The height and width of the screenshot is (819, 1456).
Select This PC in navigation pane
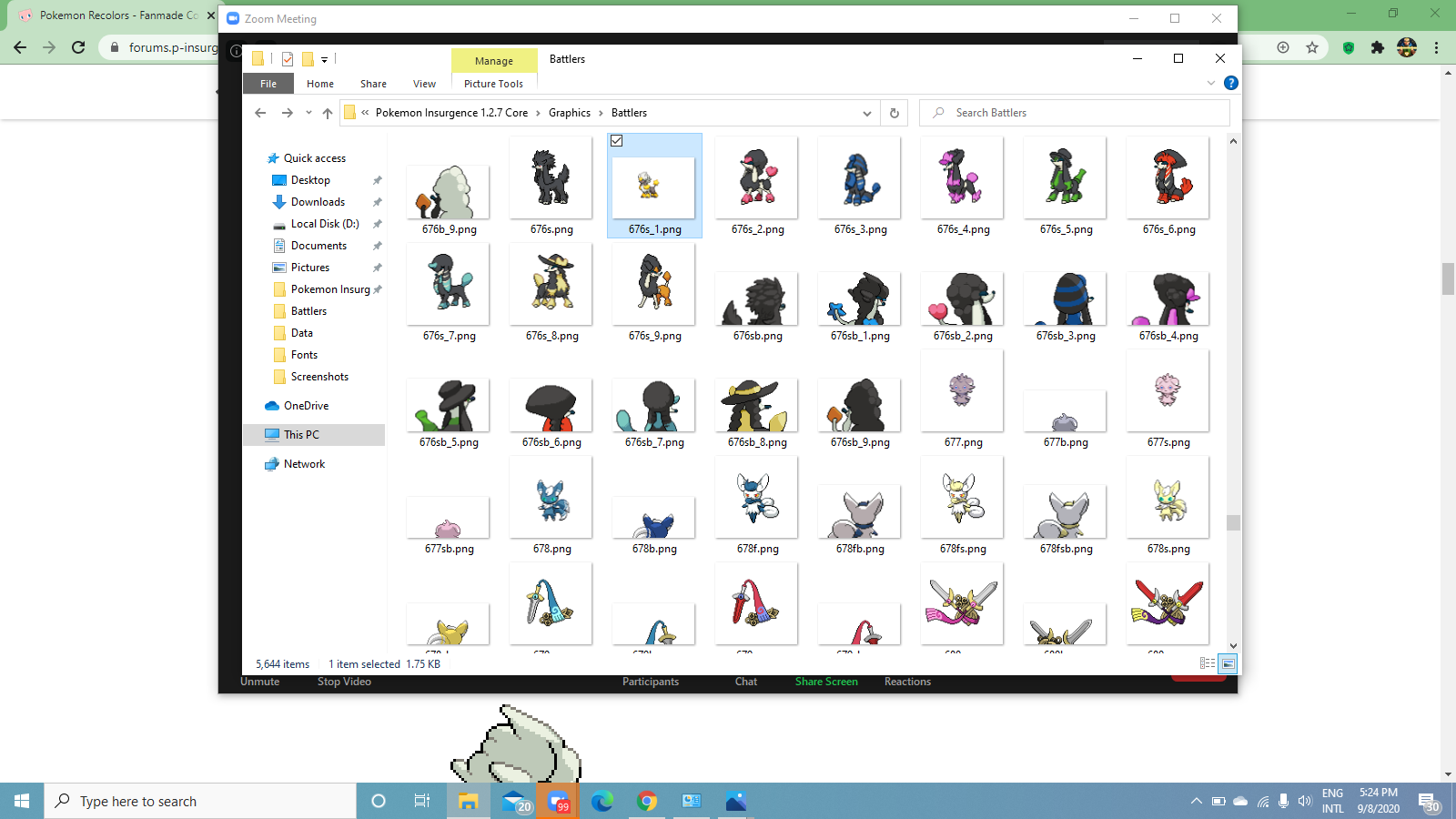coord(301,435)
